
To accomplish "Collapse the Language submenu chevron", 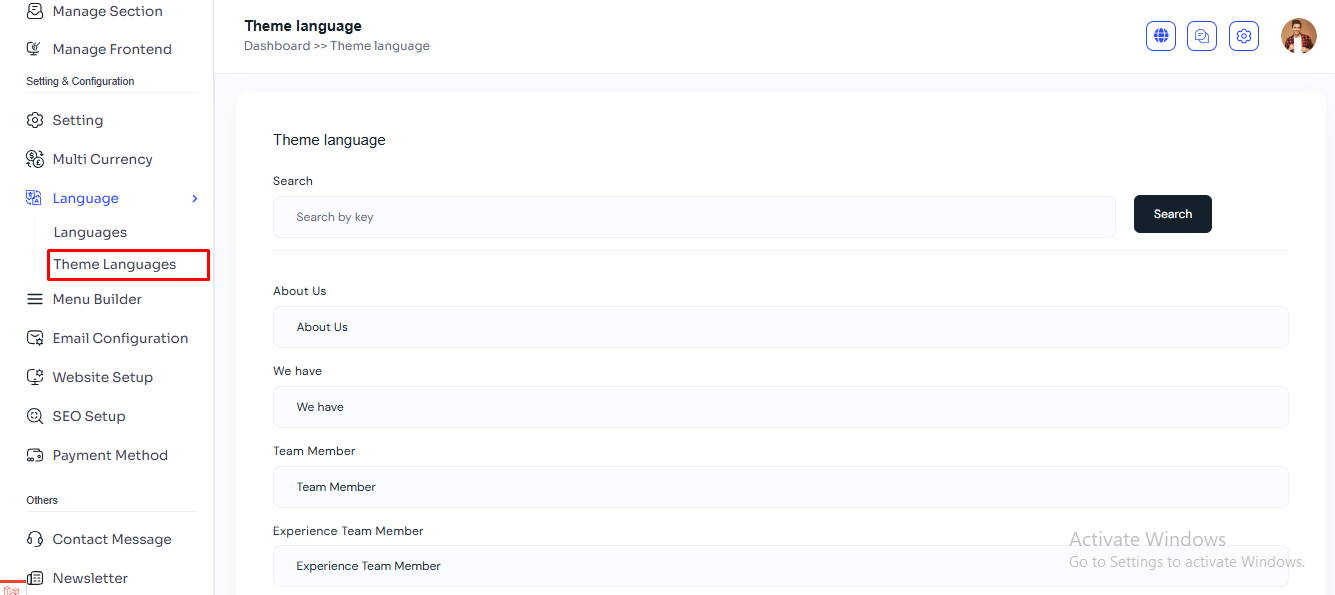I will pyautogui.click(x=195, y=199).
